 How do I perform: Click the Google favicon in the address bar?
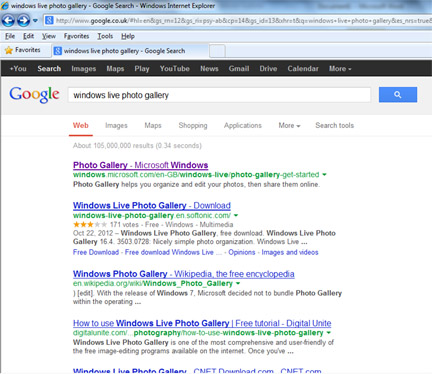click(x=49, y=20)
